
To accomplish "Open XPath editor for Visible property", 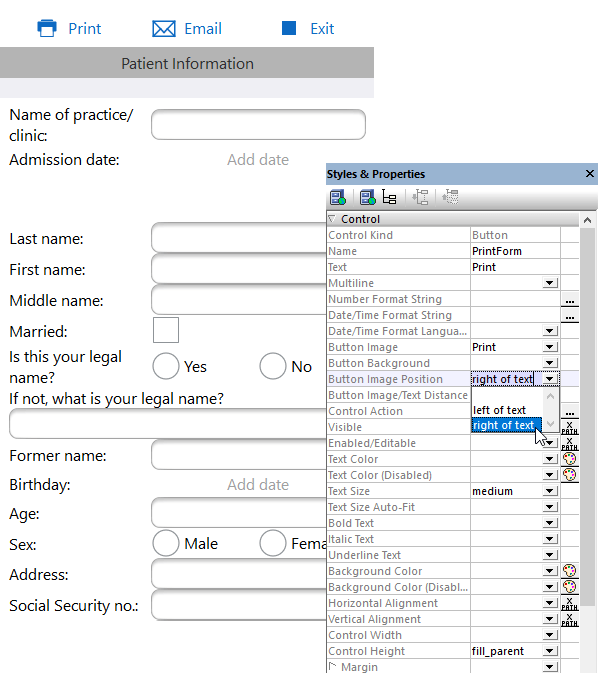I will (569, 427).
